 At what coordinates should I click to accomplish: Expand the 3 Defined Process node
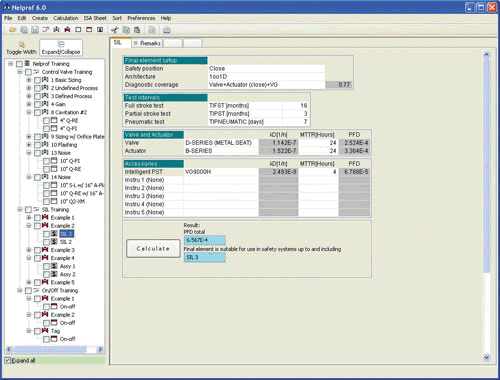(x=29, y=96)
